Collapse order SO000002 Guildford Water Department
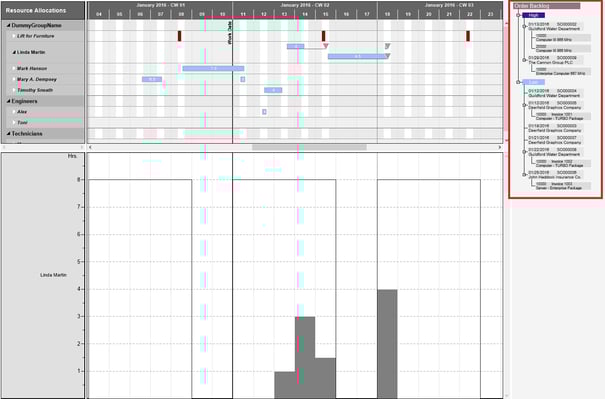 pos(524,27)
